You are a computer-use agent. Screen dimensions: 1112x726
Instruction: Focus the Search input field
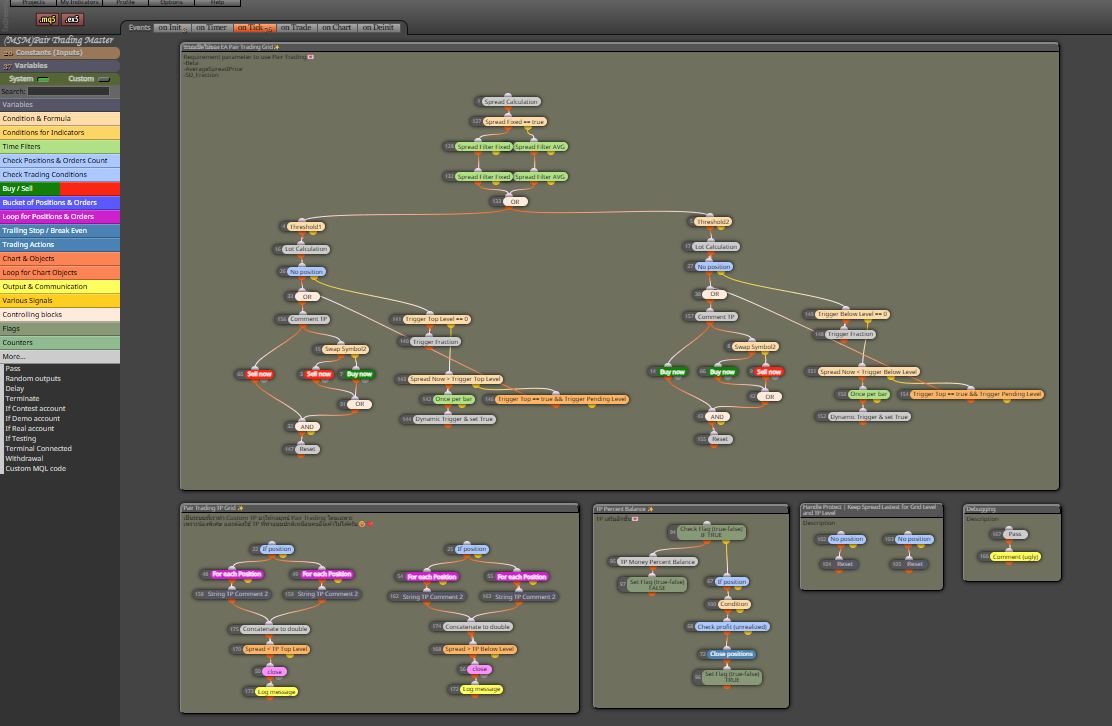[69, 91]
